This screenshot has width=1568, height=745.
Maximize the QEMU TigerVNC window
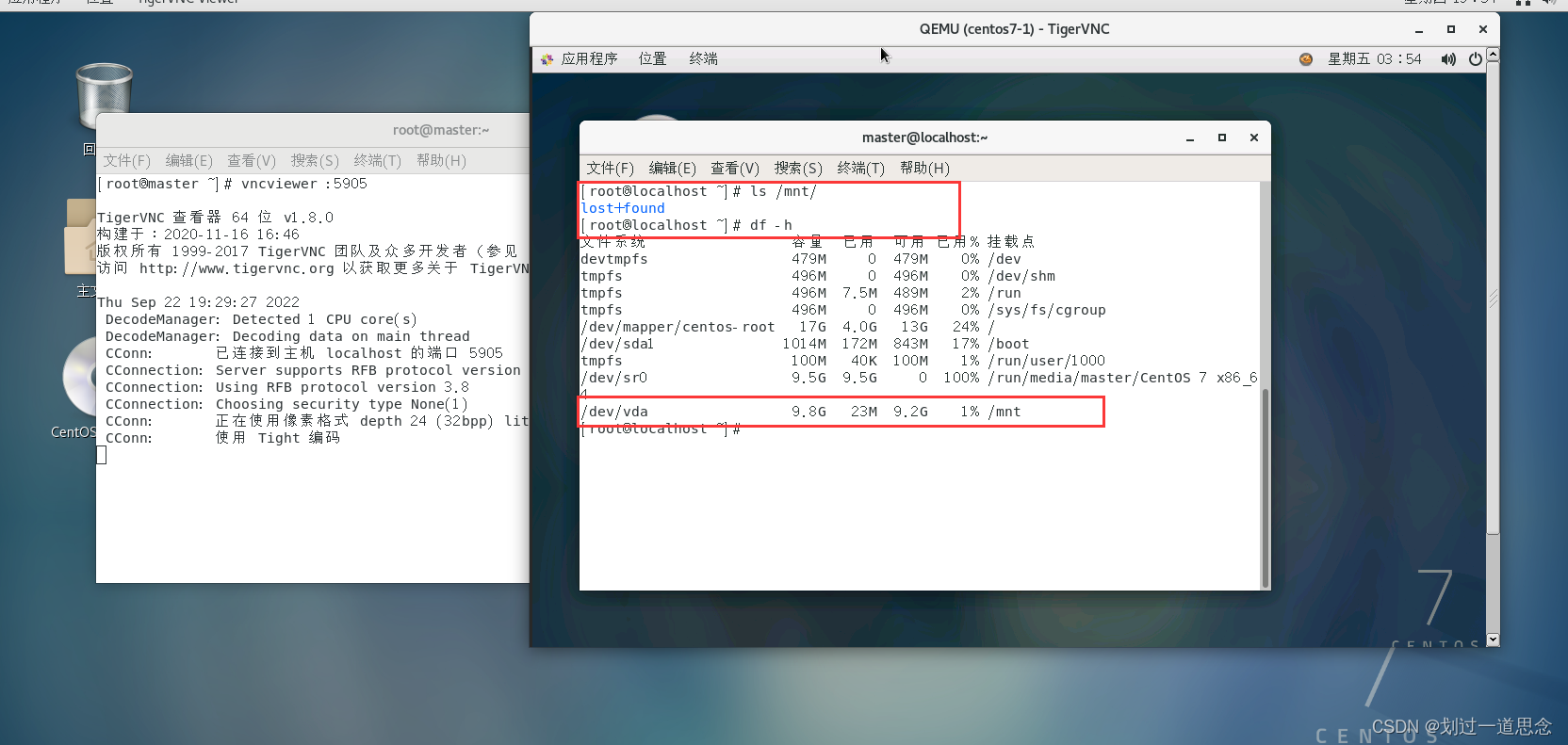[x=1451, y=29]
